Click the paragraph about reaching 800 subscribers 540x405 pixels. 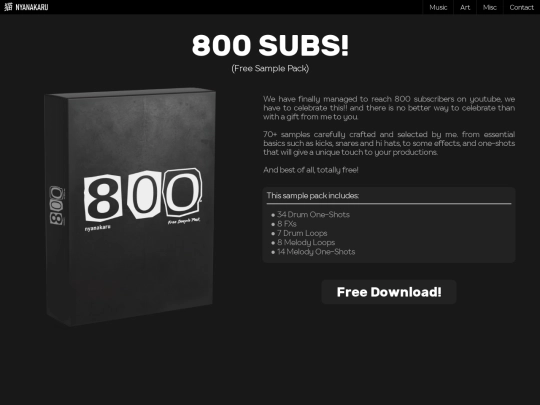pos(389,108)
